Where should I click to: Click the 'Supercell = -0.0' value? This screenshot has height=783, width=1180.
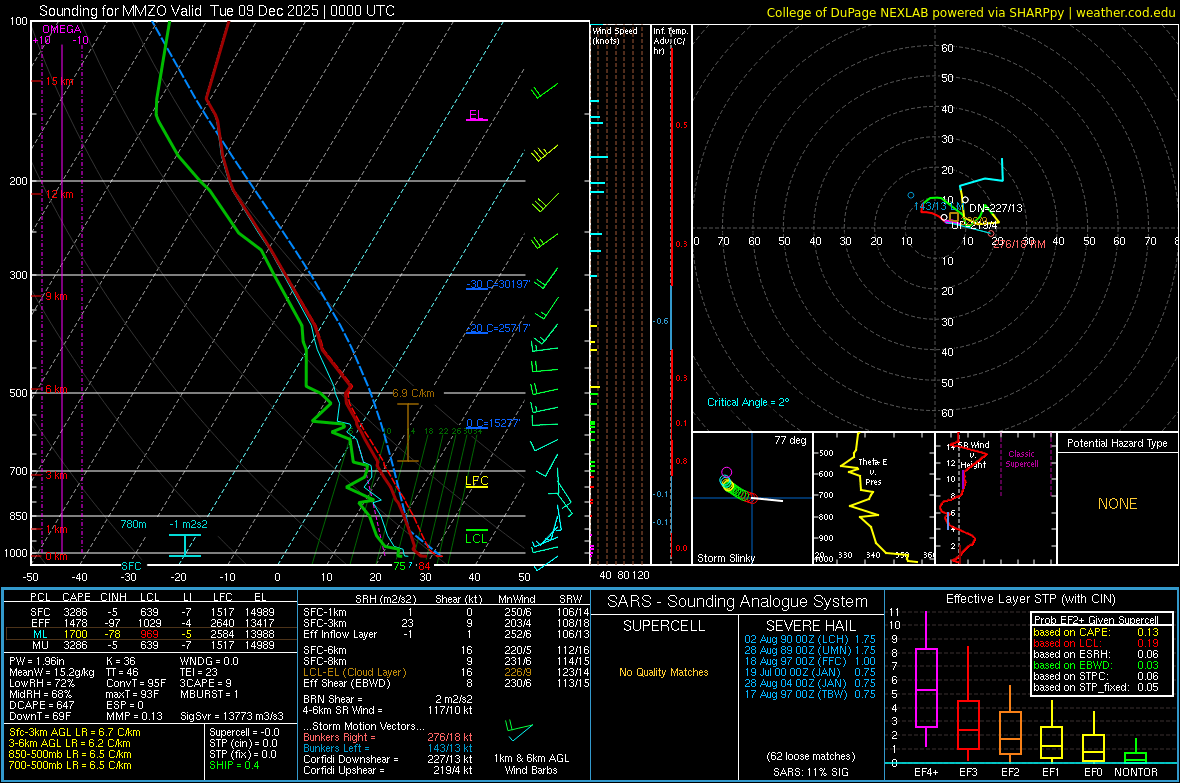coord(244,732)
